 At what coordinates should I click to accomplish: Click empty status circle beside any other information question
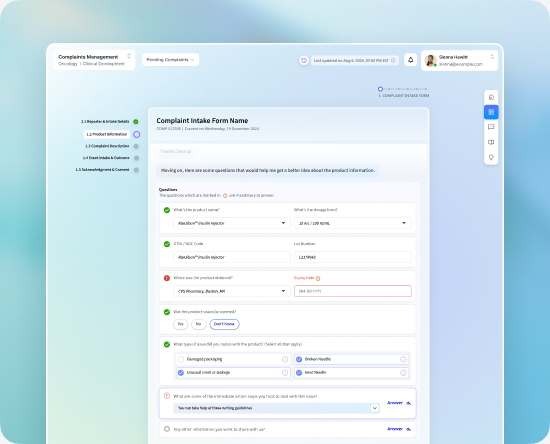[167, 429]
